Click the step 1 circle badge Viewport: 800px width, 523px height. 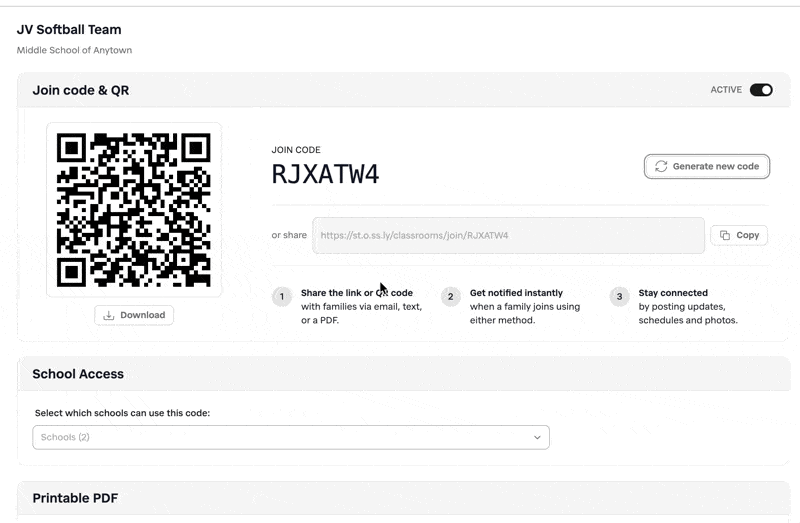click(x=282, y=296)
